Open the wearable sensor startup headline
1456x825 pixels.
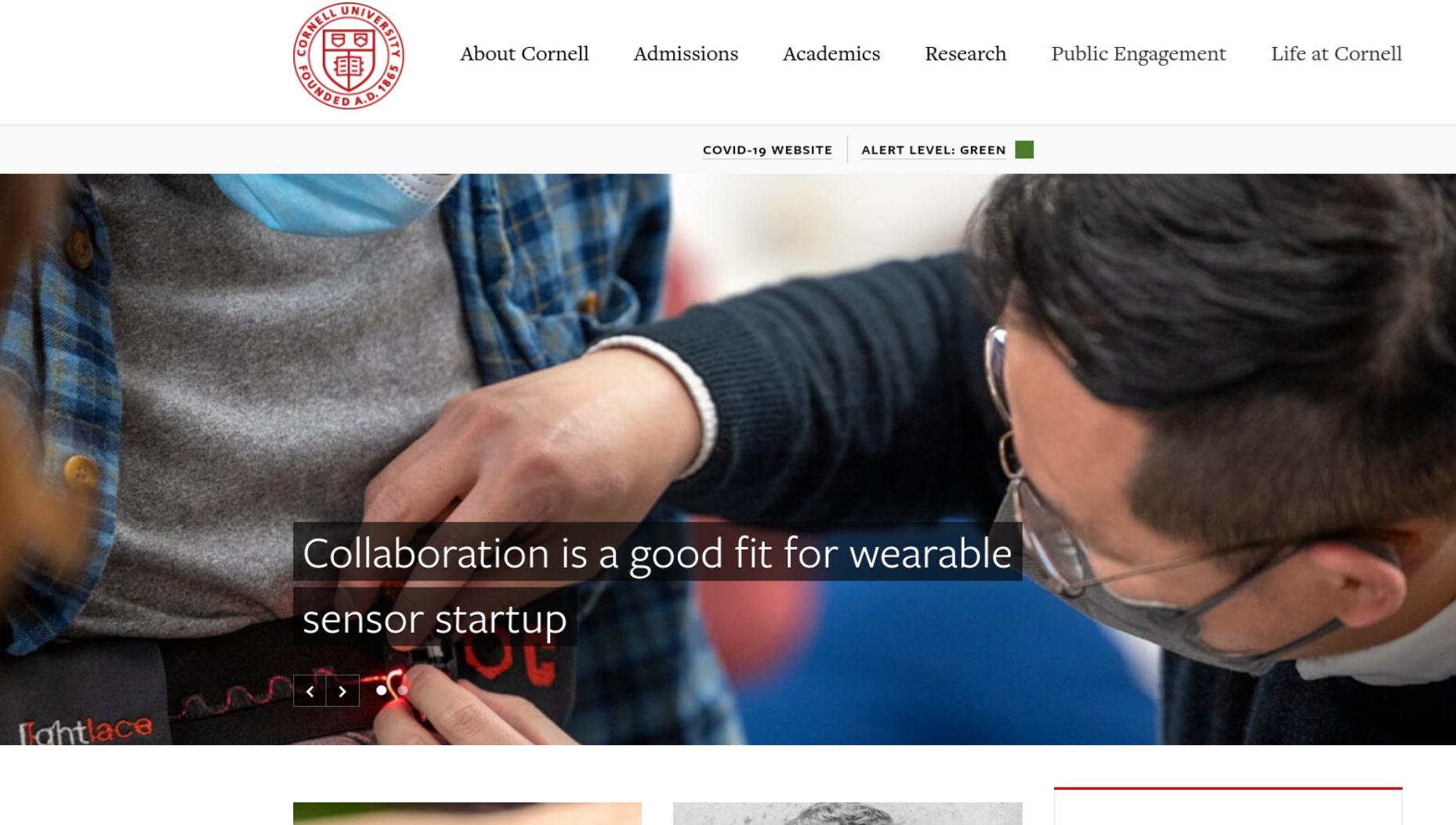pos(657,584)
